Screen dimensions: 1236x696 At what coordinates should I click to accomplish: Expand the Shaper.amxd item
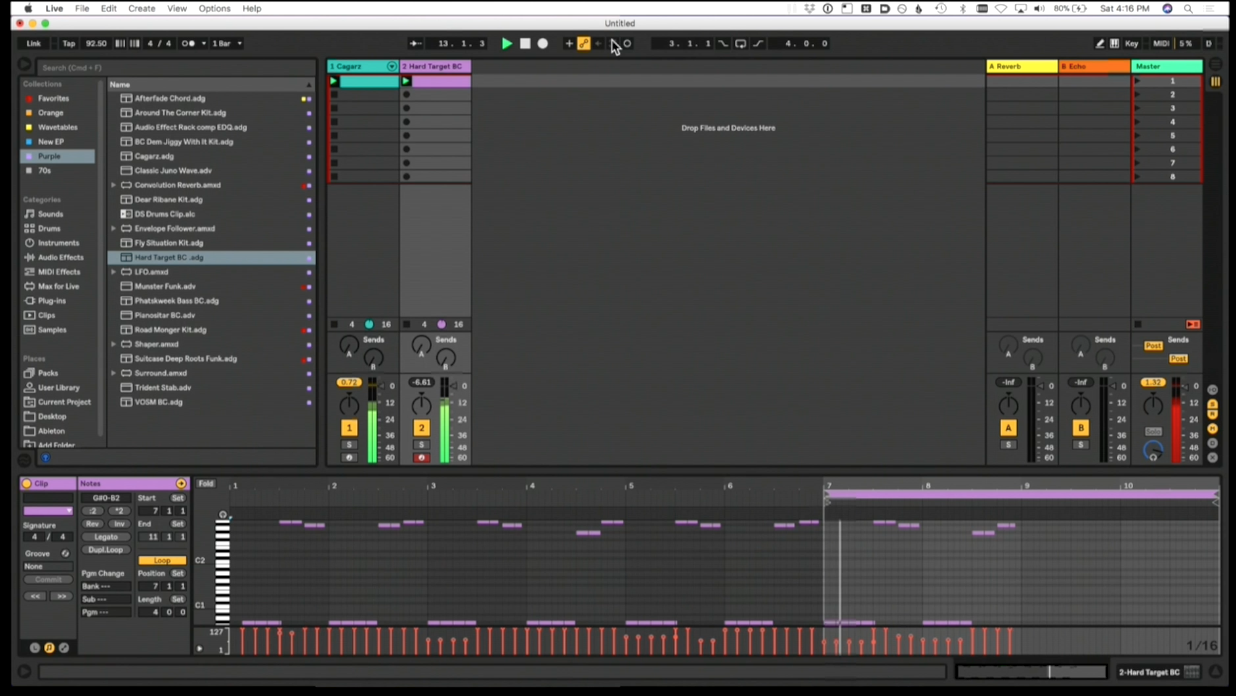tap(114, 344)
